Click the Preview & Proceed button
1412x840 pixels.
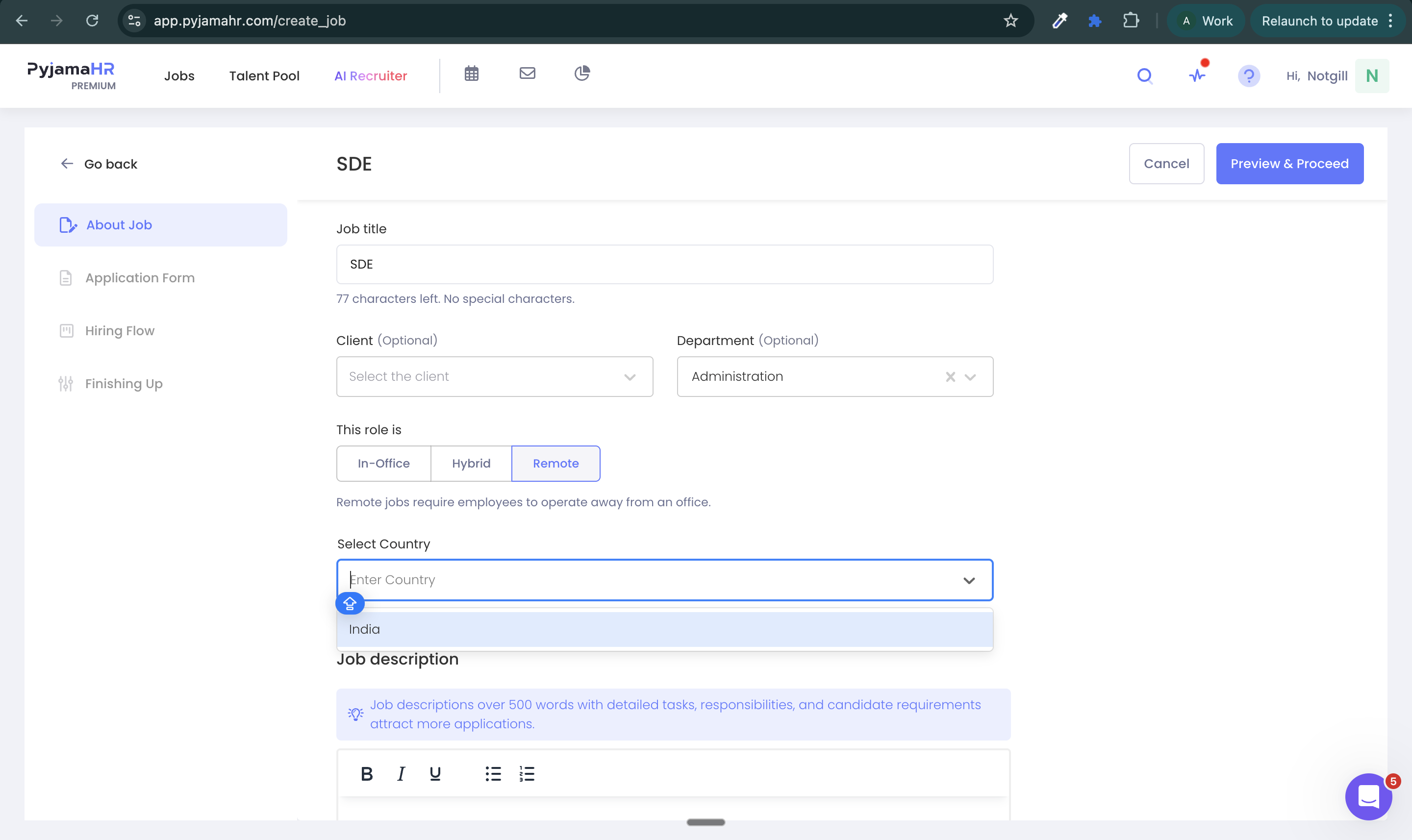1290,164
